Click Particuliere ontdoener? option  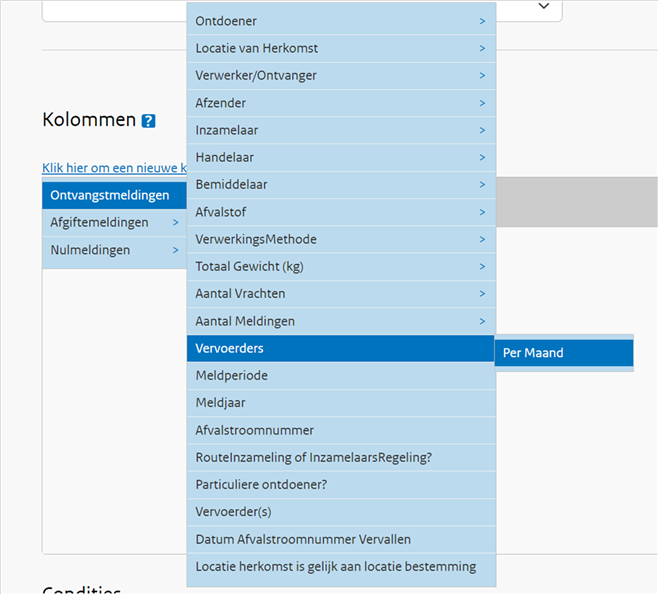coord(340,484)
